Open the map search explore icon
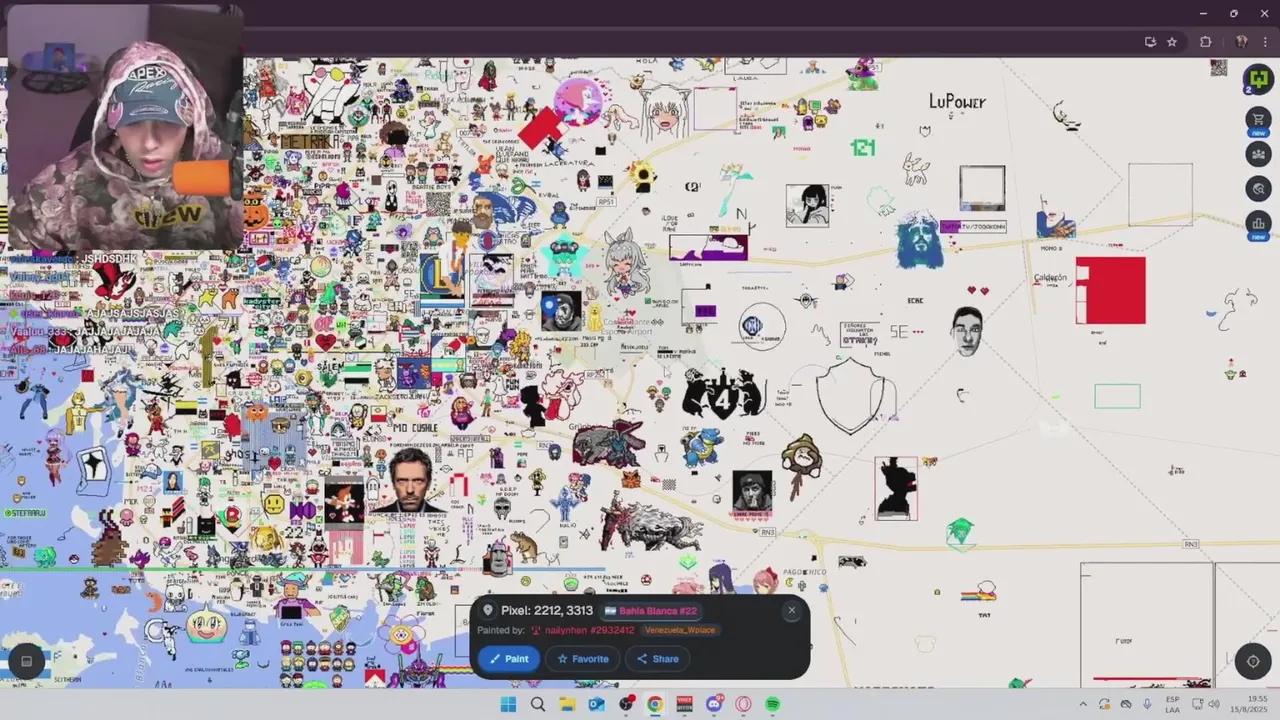Image resolution: width=1280 pixels, height=720 pixels. (1258, 188)
